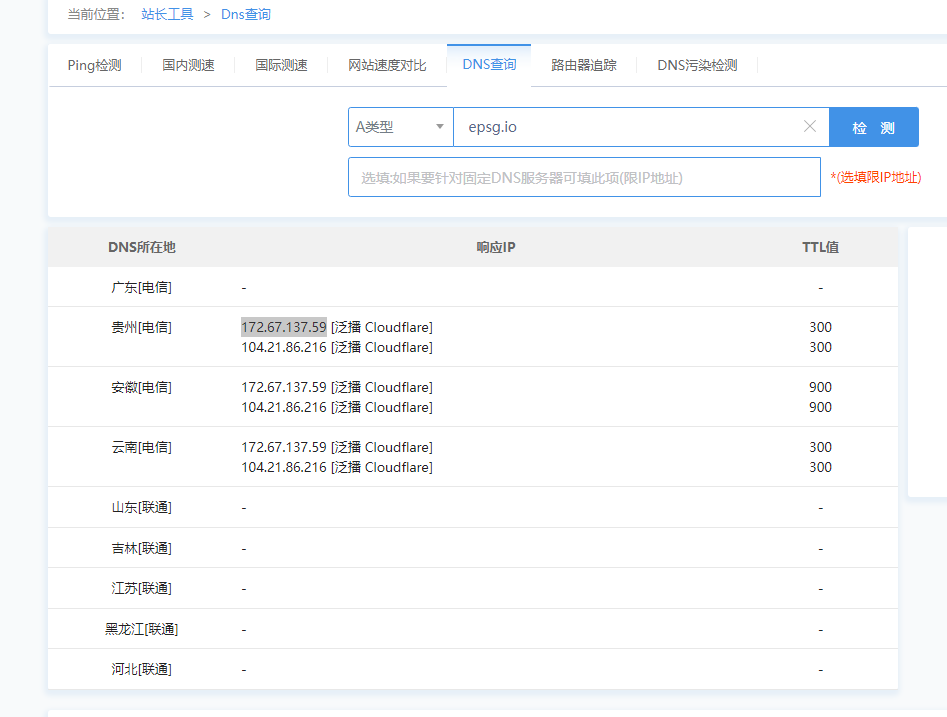Follow the 站长工具 breadcrumb link

coord(167,15)
